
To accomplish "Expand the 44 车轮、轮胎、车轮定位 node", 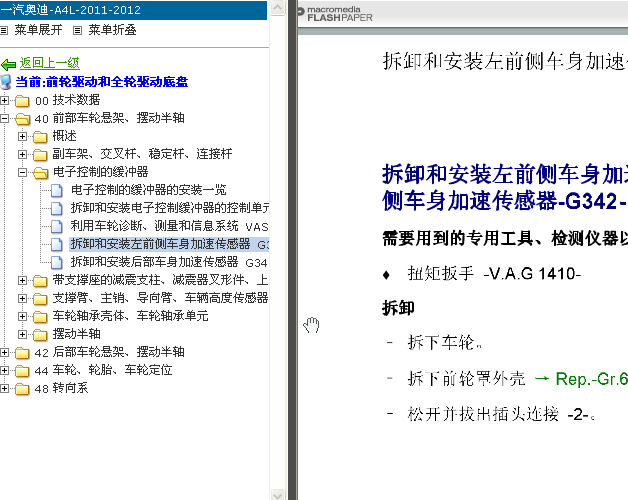I will pos(4,371).
